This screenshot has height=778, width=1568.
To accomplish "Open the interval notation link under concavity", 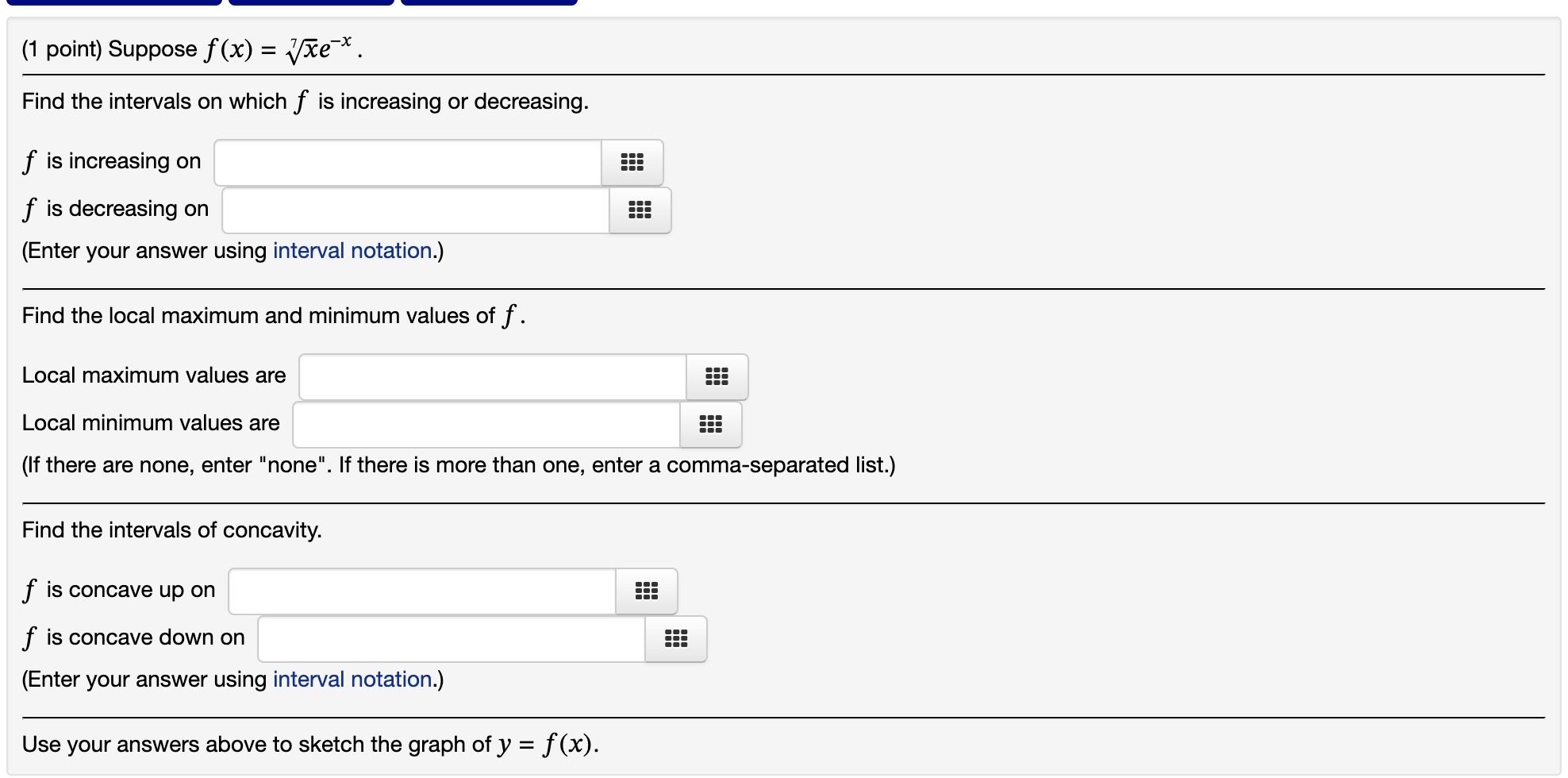I will (x=352, y=679).
